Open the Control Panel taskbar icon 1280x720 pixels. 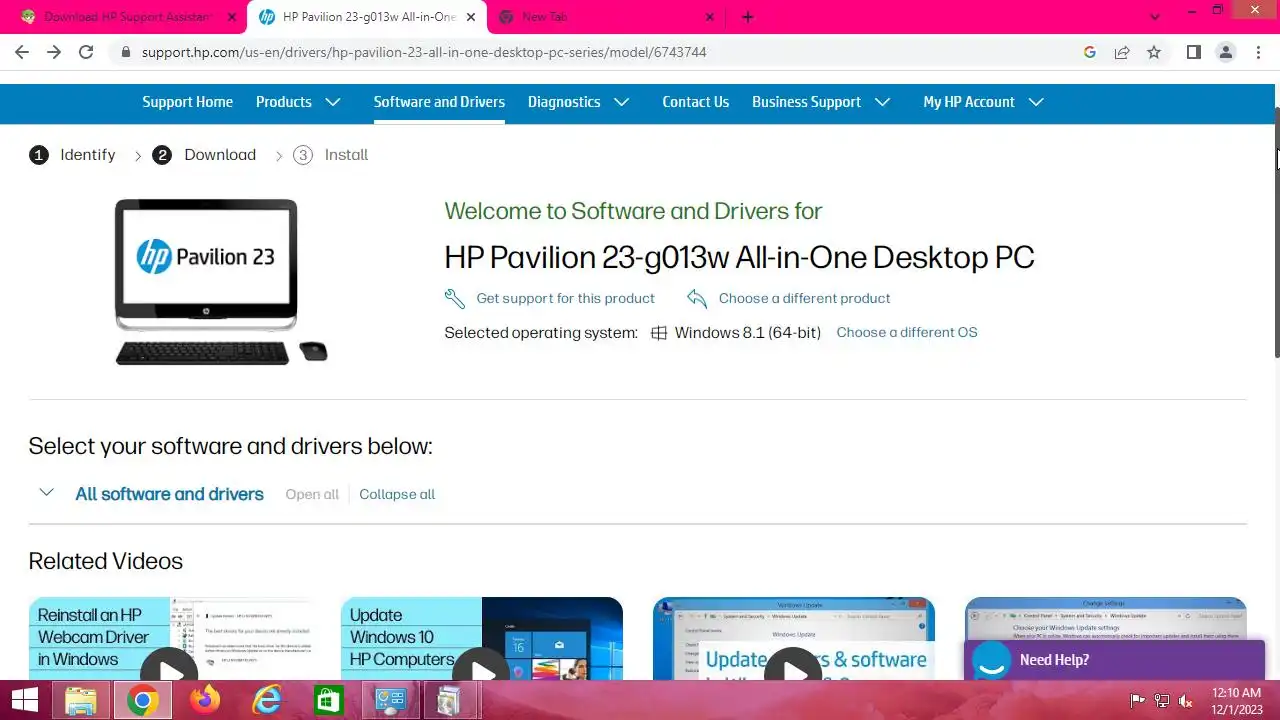(389, 700)
